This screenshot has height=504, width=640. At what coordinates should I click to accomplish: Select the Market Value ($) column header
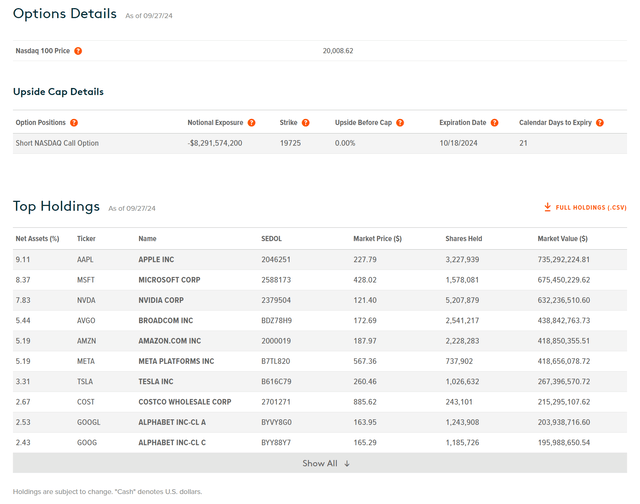click(563, 239)
